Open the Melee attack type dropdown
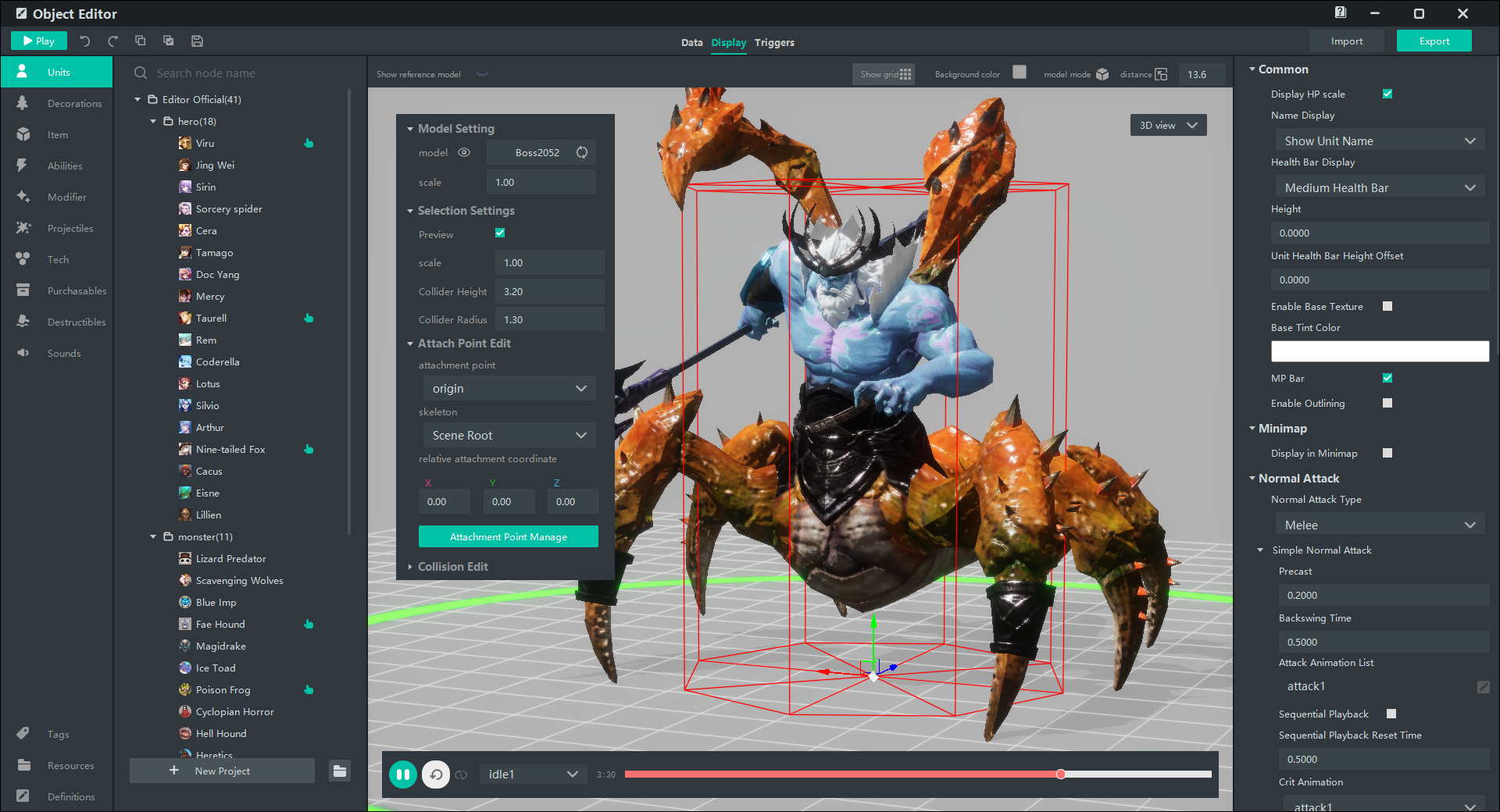The image size is (1500, 812). [x=1380, y=525]
